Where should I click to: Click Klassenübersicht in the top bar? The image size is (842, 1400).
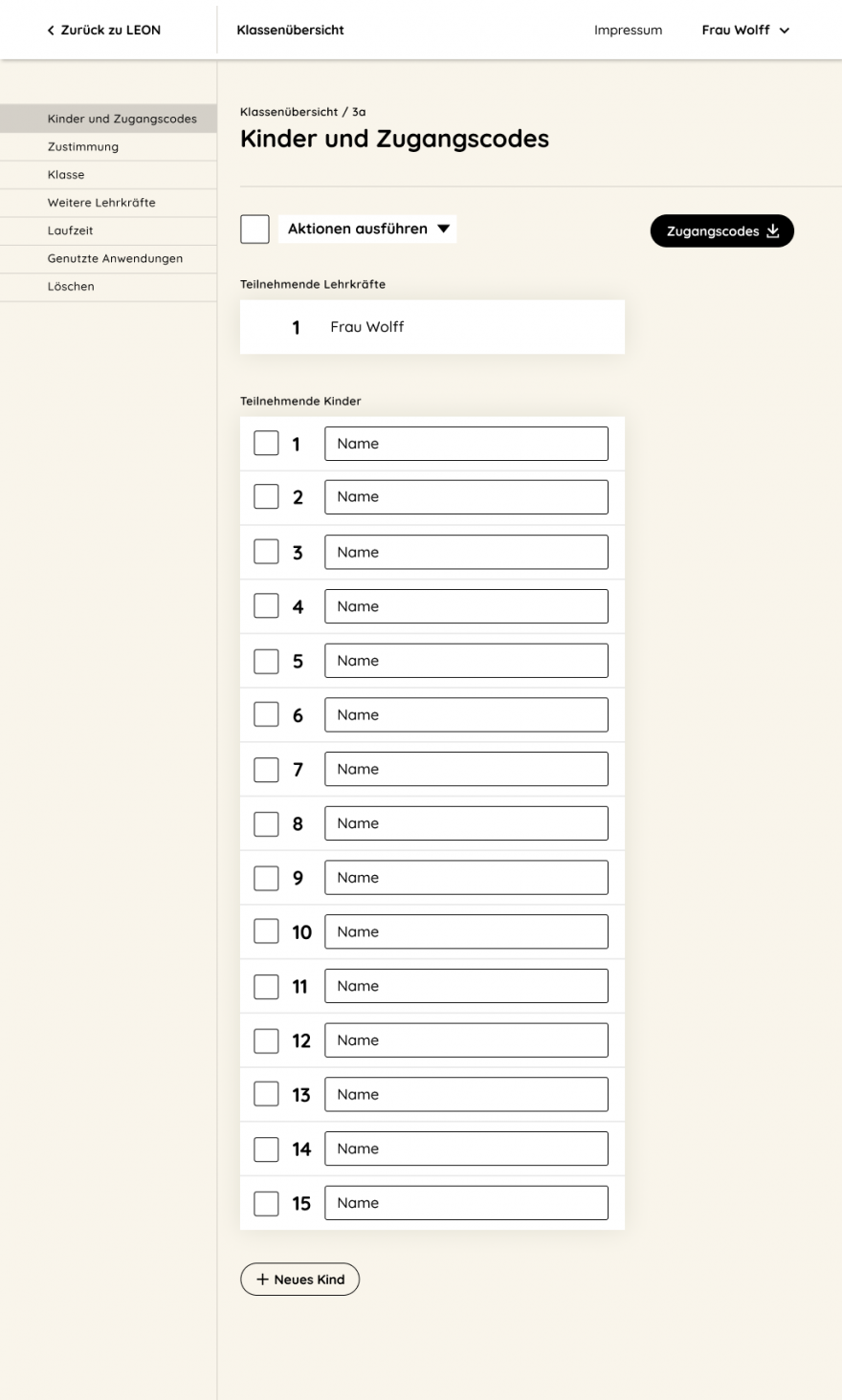pyautogui.click(x=290, y=30)
